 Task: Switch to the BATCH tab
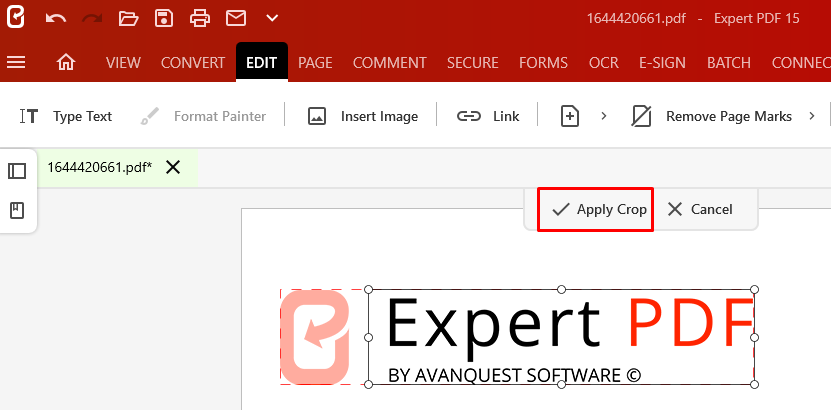729,63
